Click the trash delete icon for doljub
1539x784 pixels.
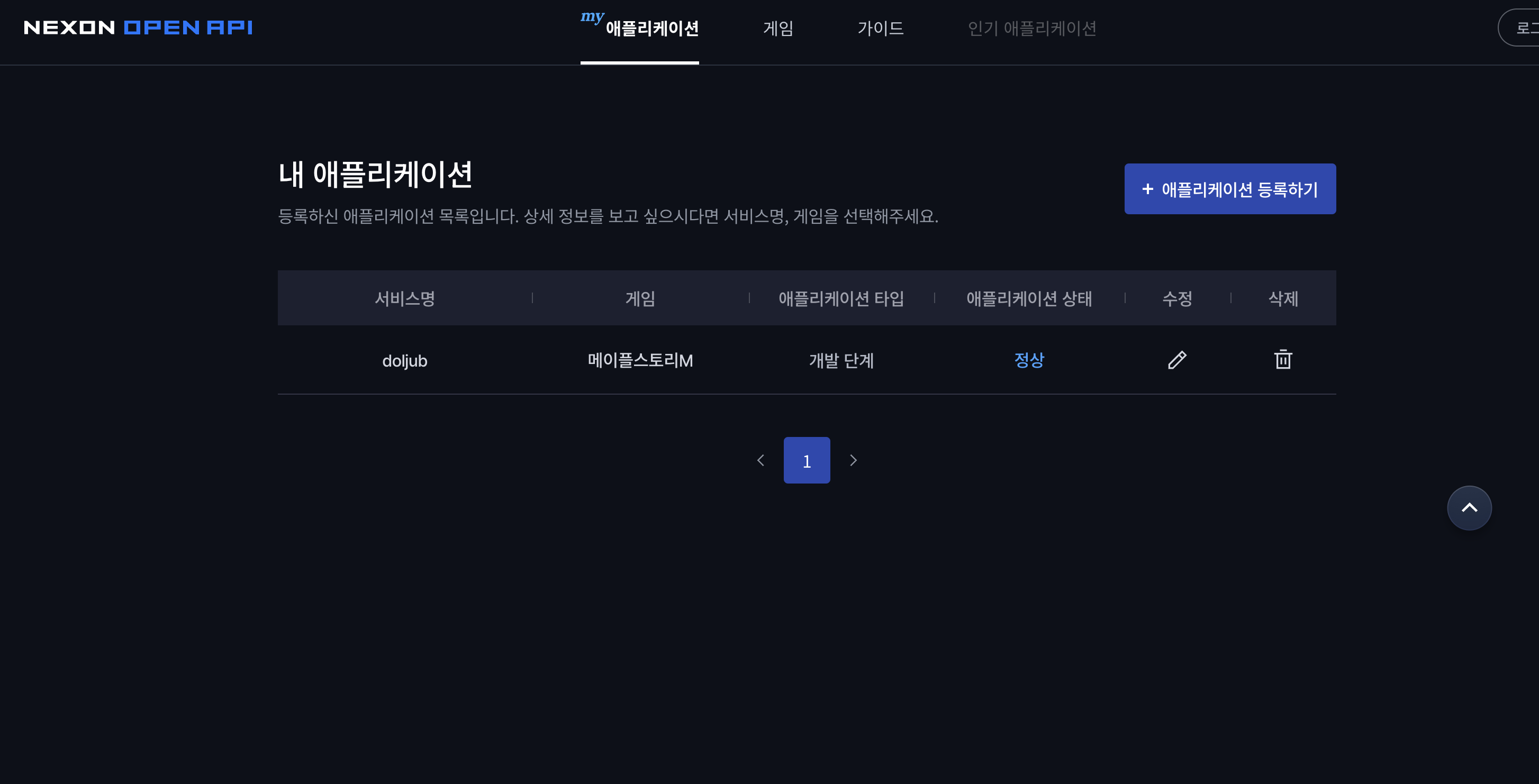pos(1283,359)
